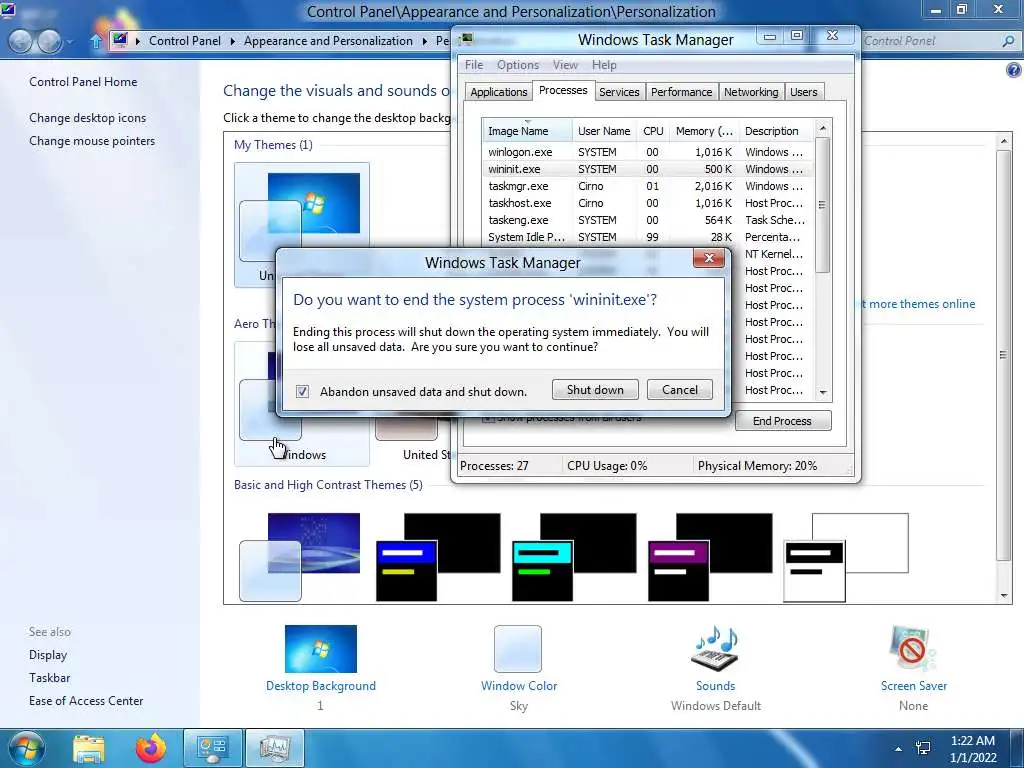
Task: Uncheck Abandon unsaved data and shut down
Action: coord(302,391)
